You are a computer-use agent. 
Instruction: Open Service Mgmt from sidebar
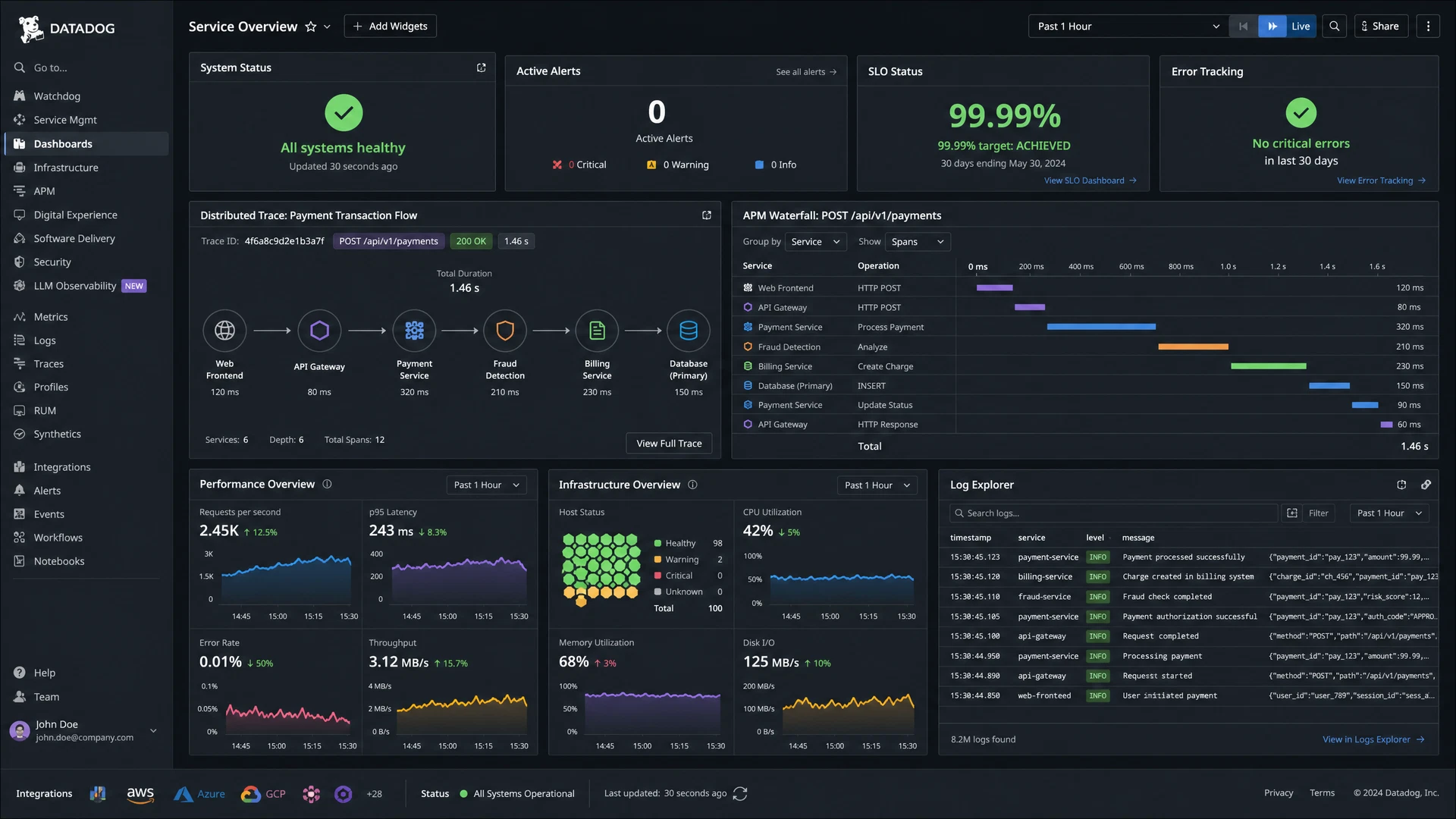click(x=65, y=120)
